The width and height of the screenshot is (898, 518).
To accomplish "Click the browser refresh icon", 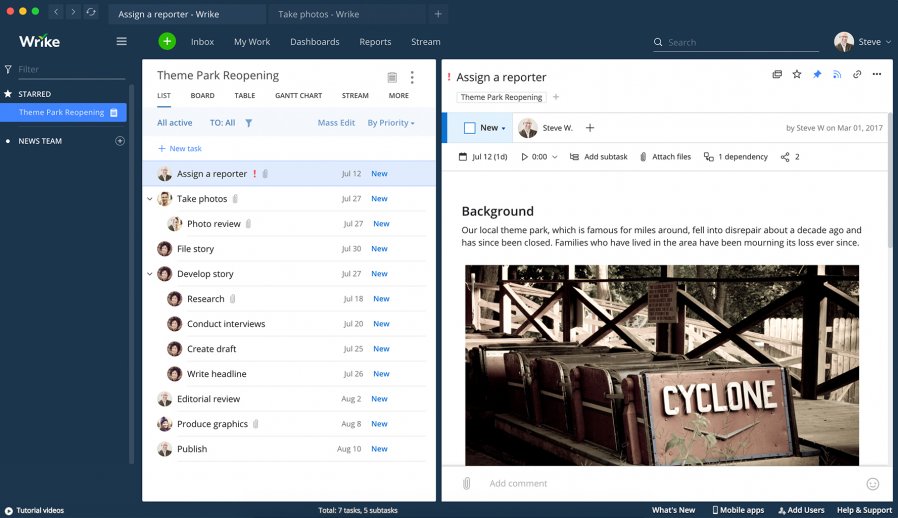I will 91,11.
